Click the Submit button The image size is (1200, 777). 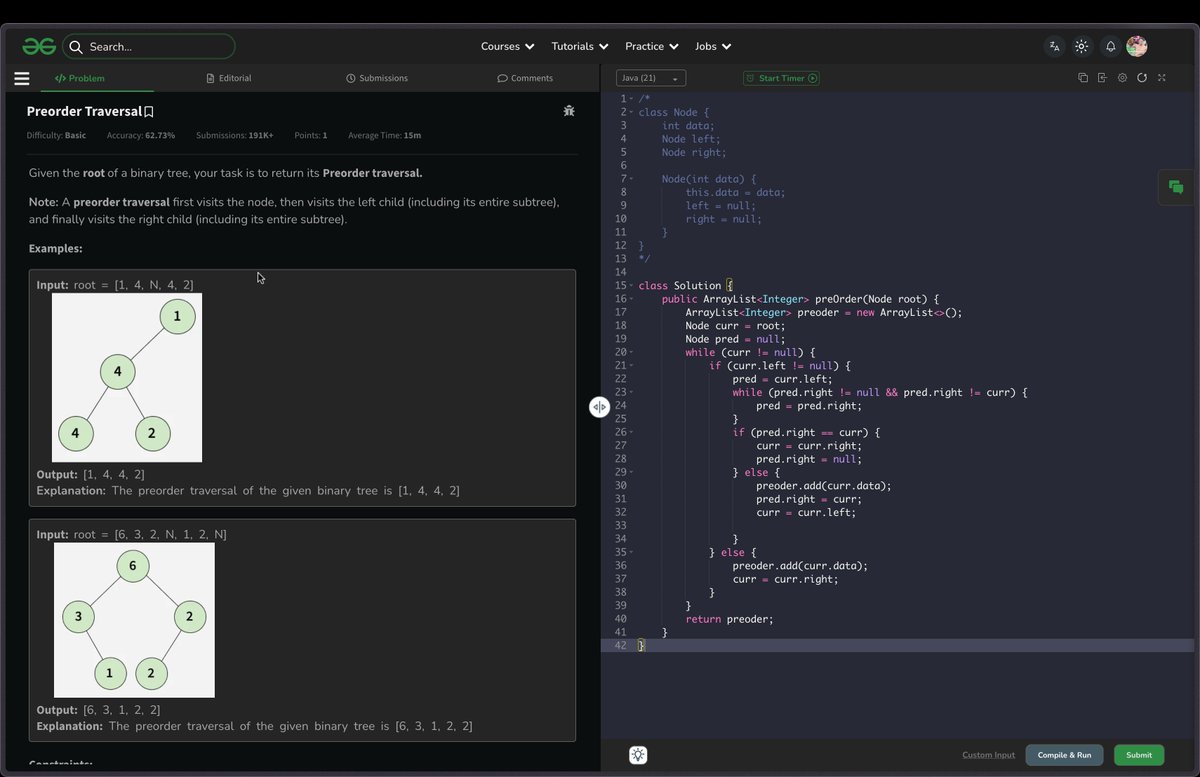point(1138,755)
